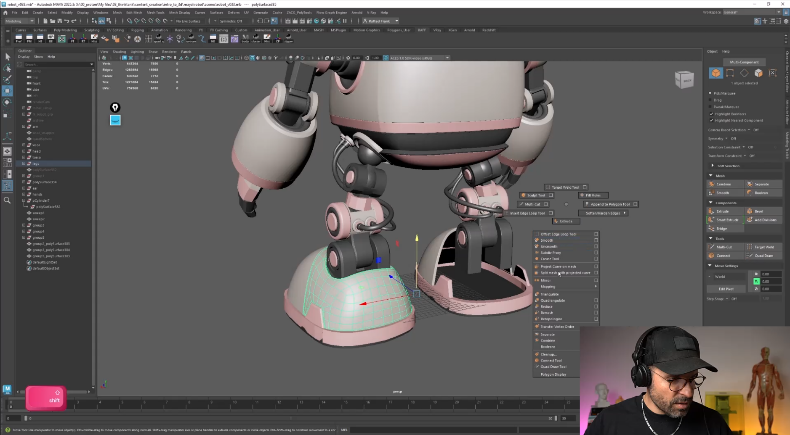Collapse the Mesh section in Modeling Toolkit

711,175
